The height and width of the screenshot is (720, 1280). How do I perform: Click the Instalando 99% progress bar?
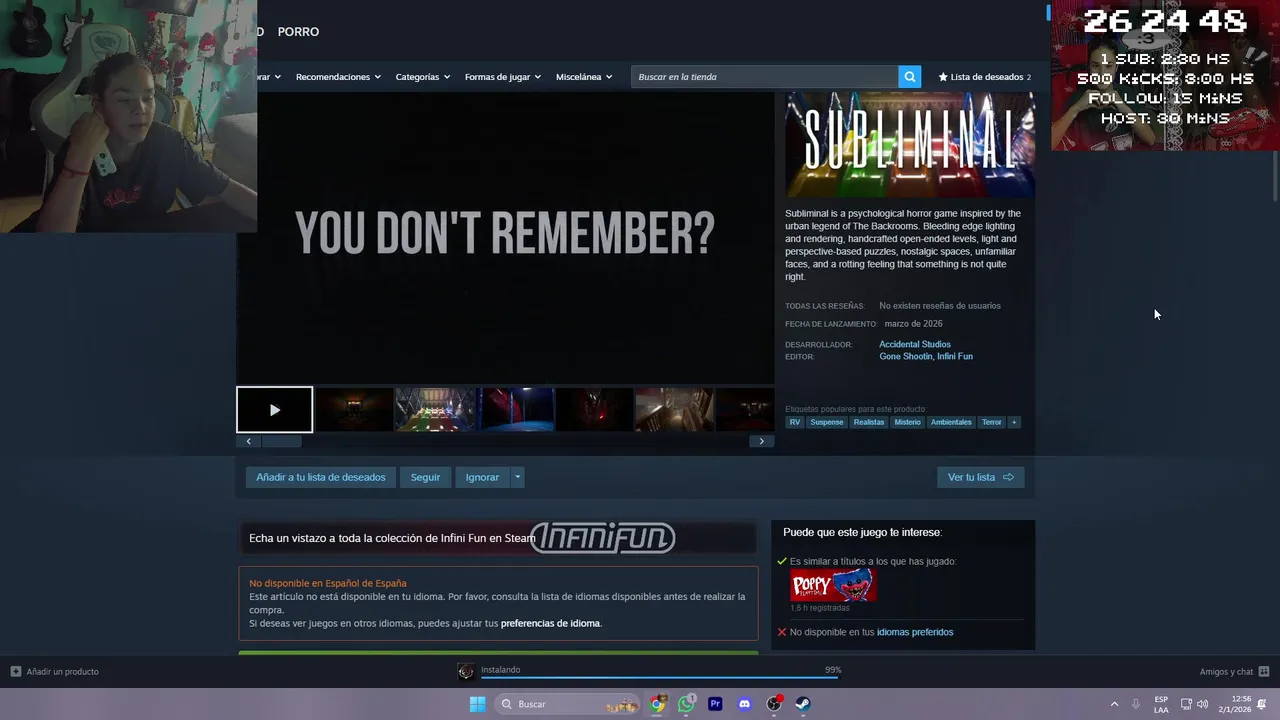click(660, 677)
